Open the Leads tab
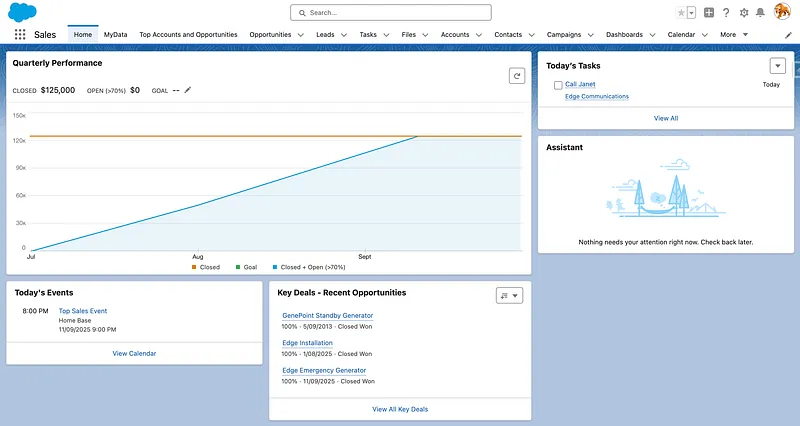Image resolution: width=800 pixels, height=426 pixels. [x=325, y=35]
